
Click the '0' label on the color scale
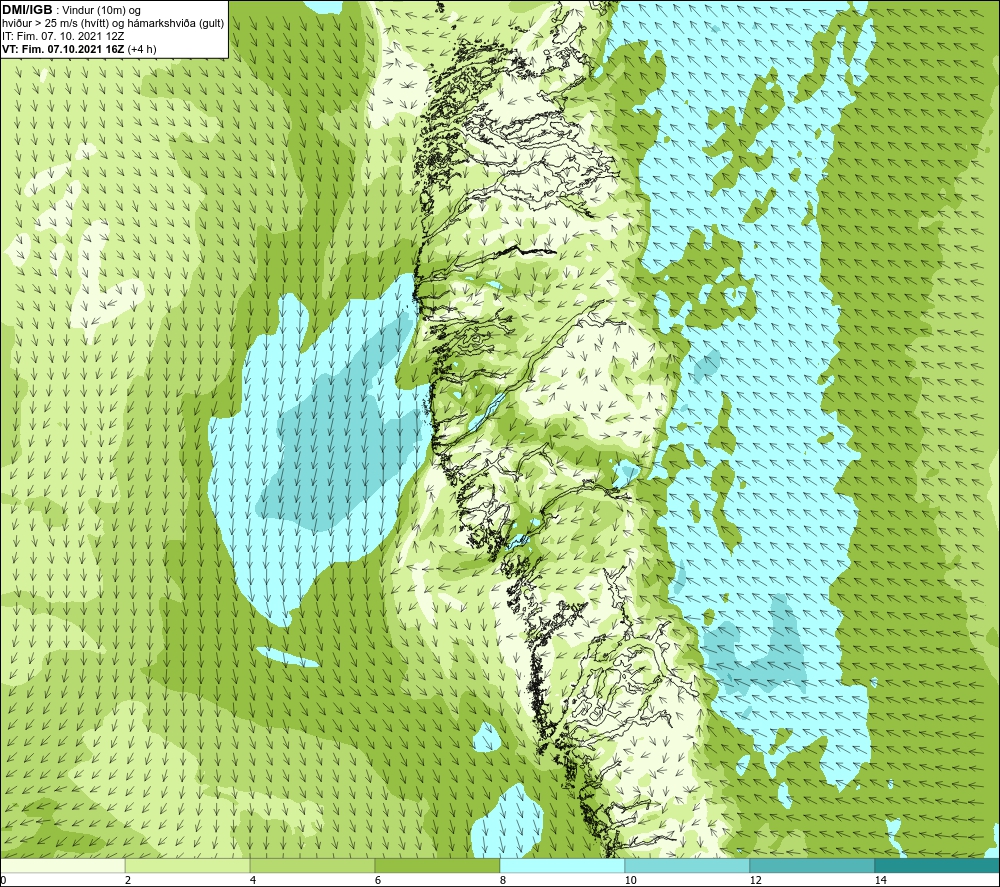pyautogui.click(x=3, y=880)
